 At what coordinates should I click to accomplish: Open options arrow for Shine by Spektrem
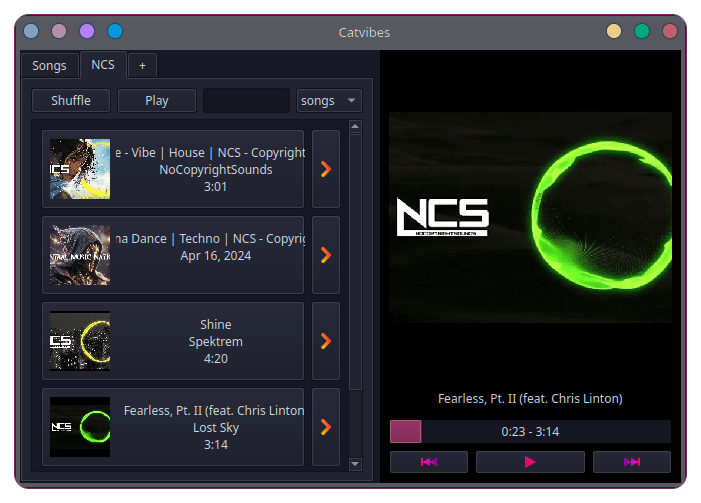326,341
